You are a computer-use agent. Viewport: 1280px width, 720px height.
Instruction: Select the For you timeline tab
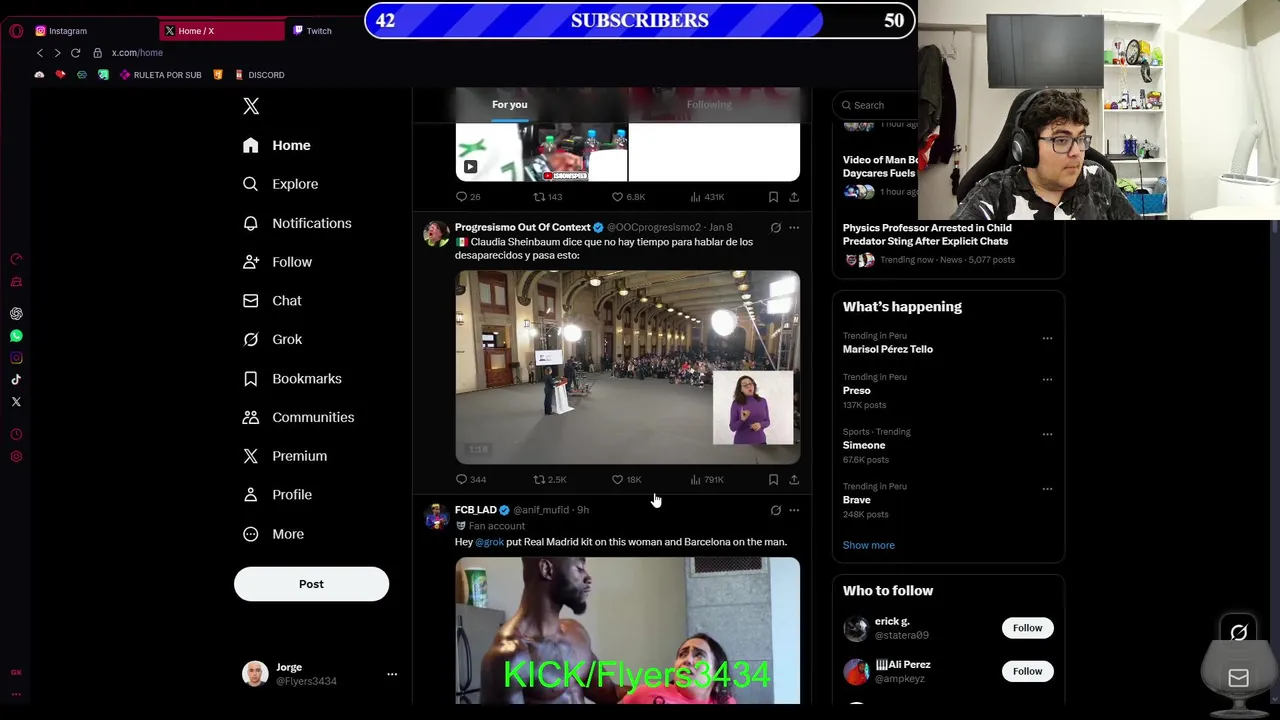coord(510,105)
